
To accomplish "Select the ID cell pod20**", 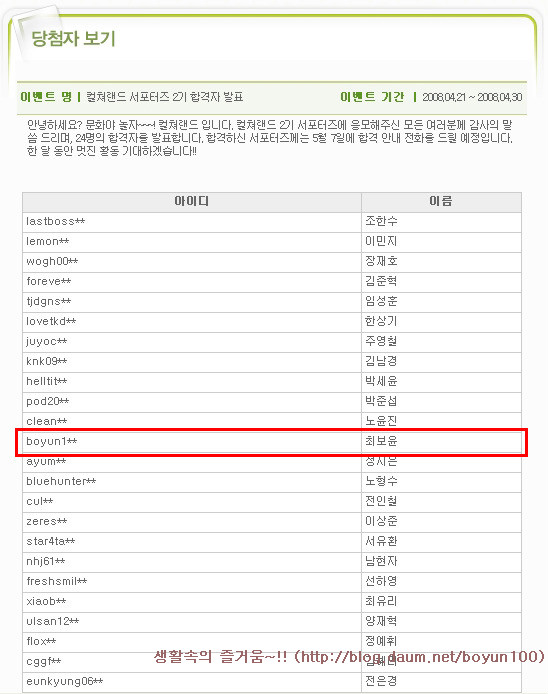I will [x=192, y=401].
